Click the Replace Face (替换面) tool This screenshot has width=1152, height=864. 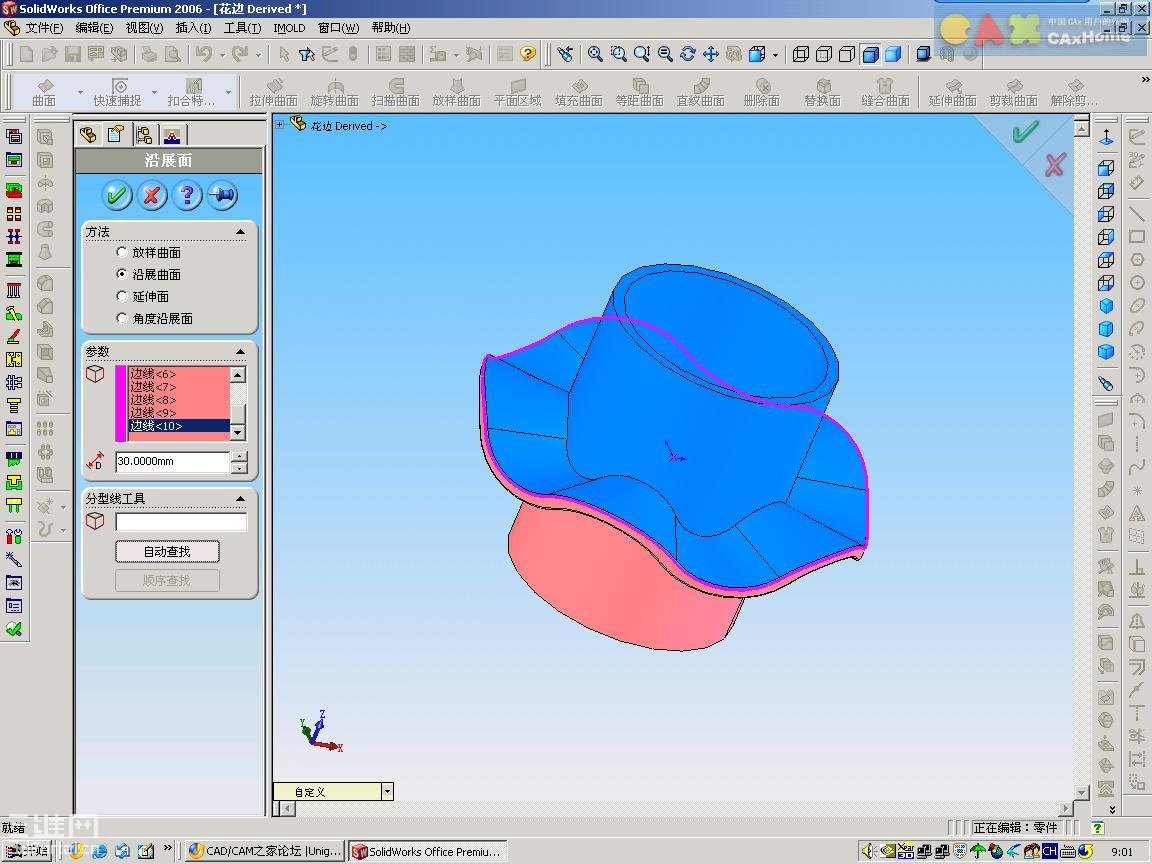tap(822, 93)
